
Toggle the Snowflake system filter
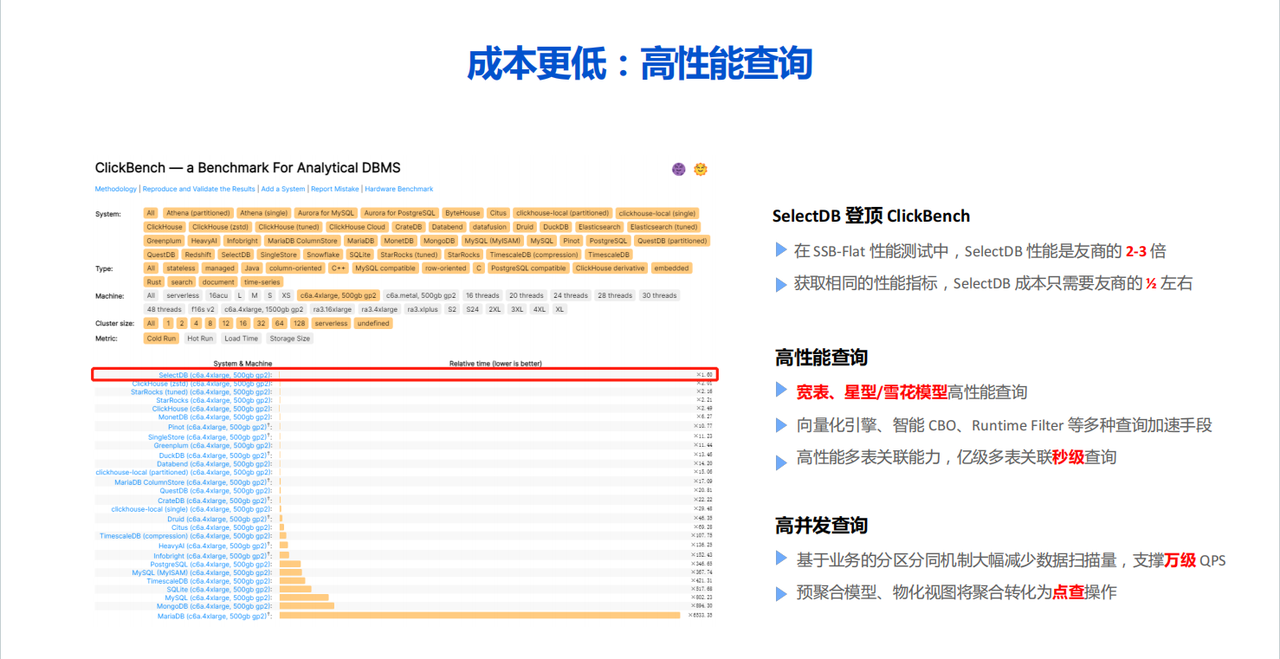(x=323, y=255)
